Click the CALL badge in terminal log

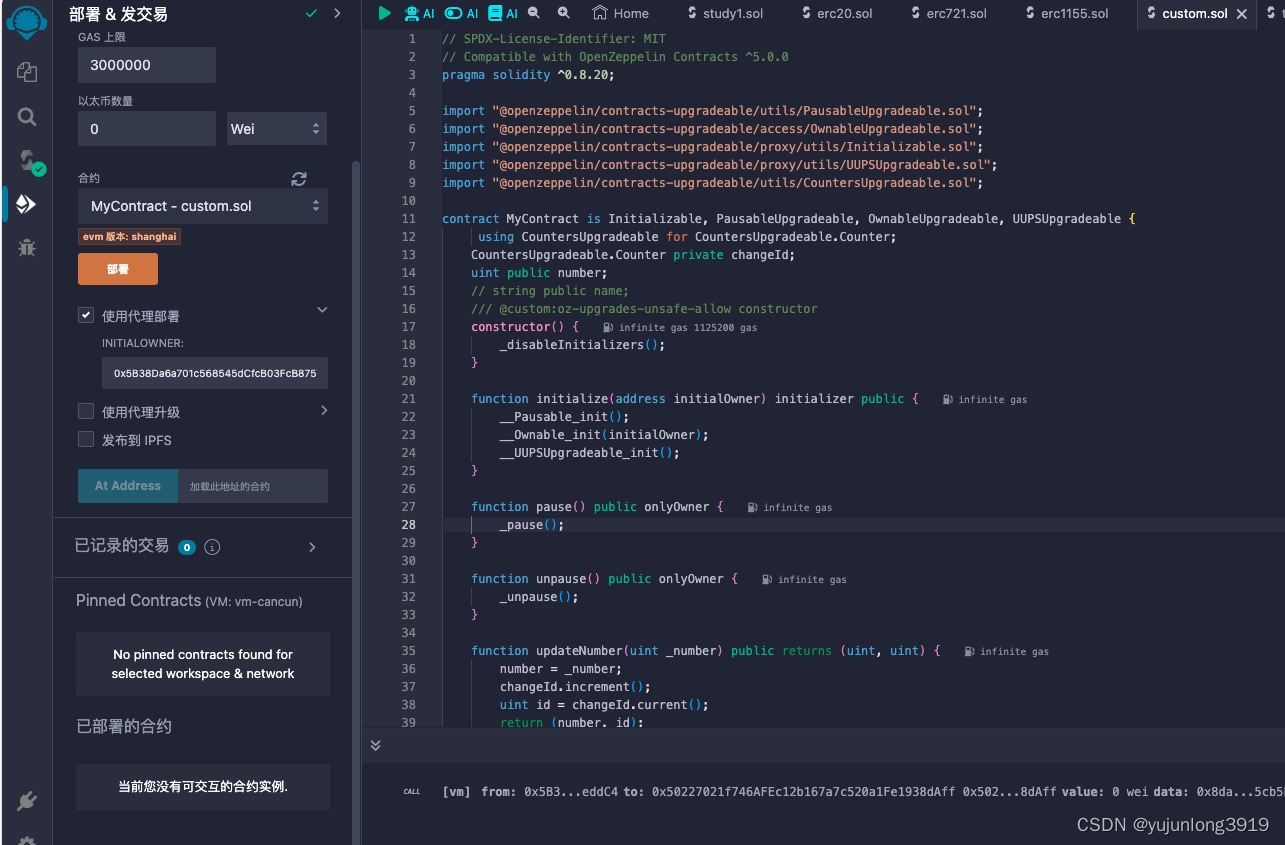(412, 792)
